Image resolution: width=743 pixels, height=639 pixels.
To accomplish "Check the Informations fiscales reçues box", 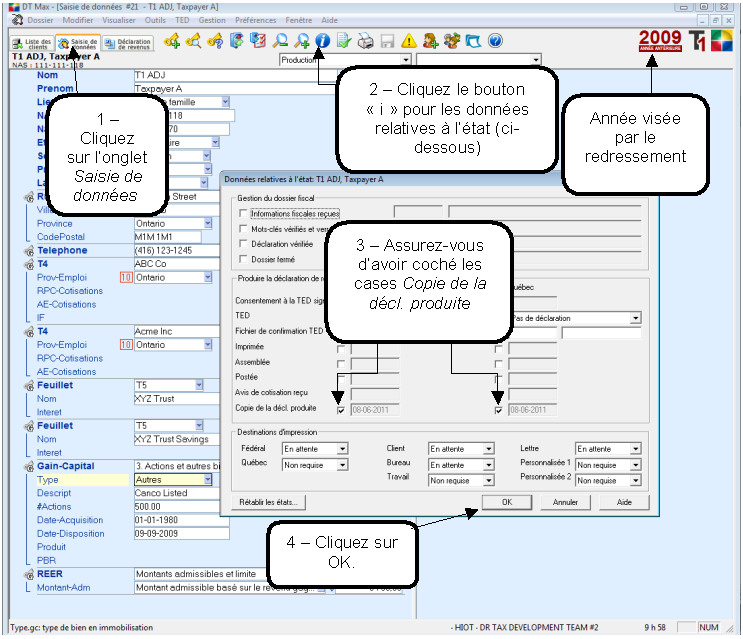I will [x=243, y=213].
